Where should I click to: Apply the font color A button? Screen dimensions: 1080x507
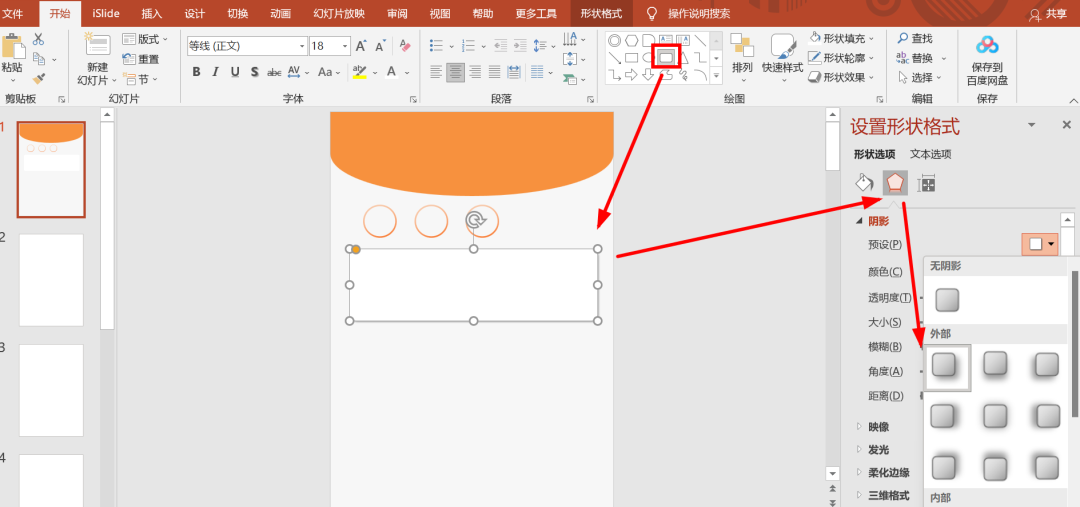tap(391, 72)
